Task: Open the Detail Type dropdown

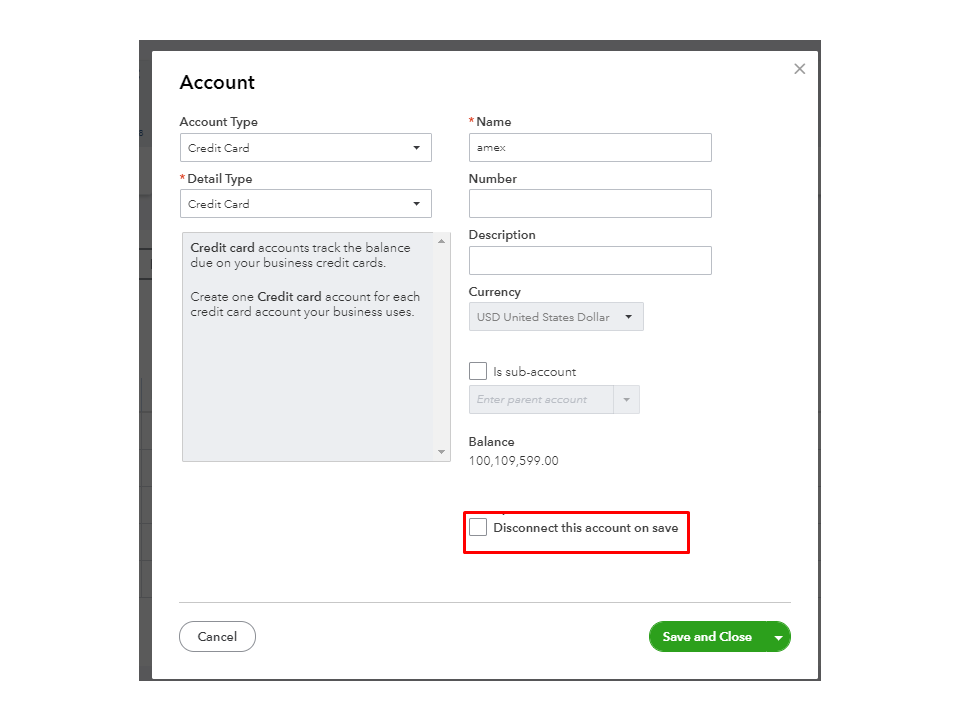Action: click(305, 204)
